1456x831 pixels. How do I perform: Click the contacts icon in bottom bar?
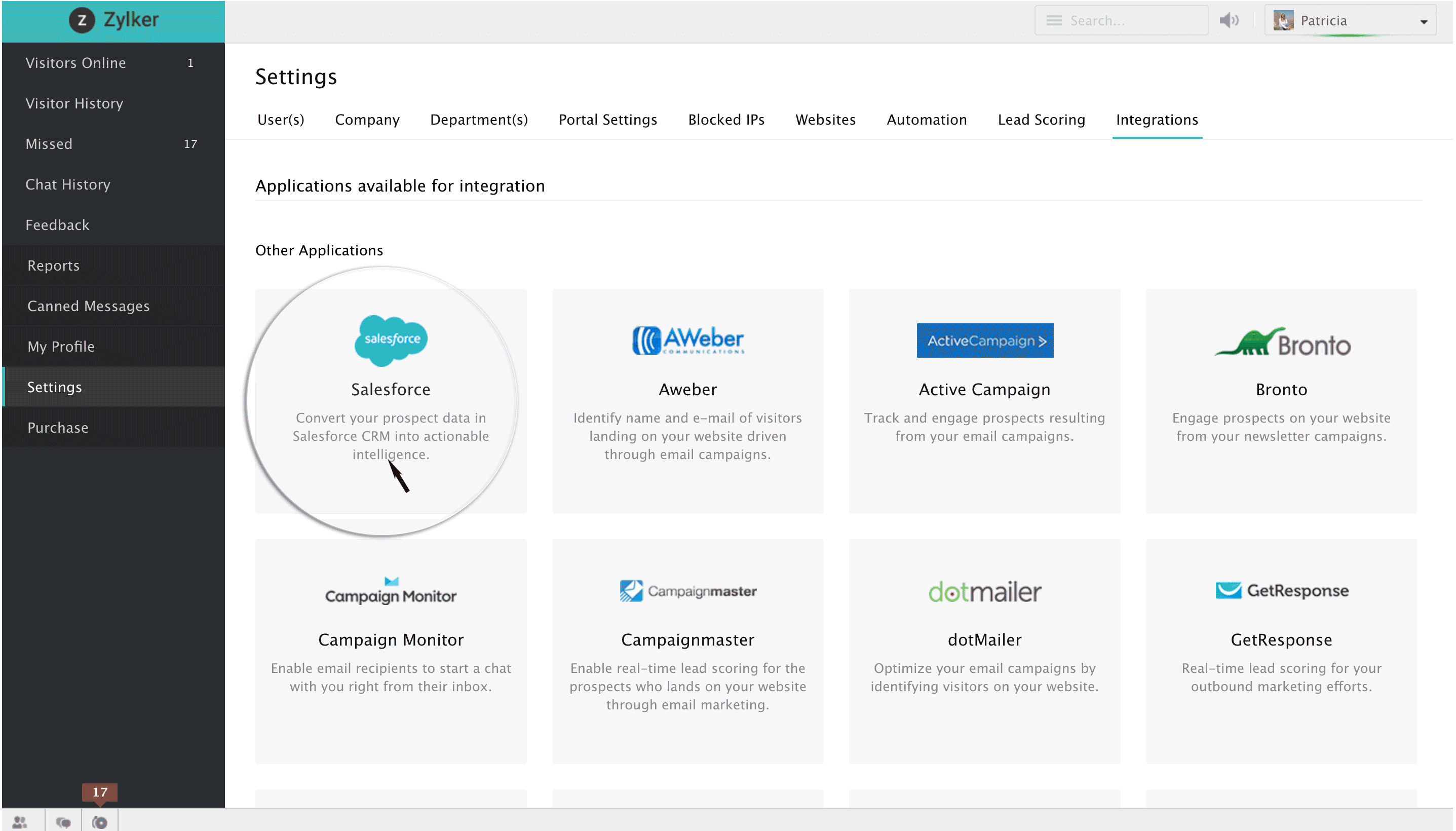(x=20, y=822)
